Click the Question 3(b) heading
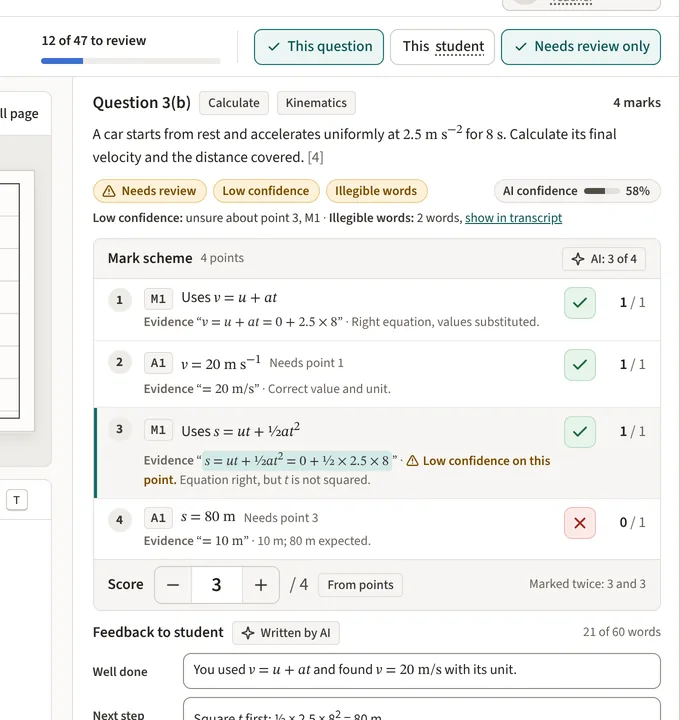This screenshot has height=720, width=680. pos(141,103)
